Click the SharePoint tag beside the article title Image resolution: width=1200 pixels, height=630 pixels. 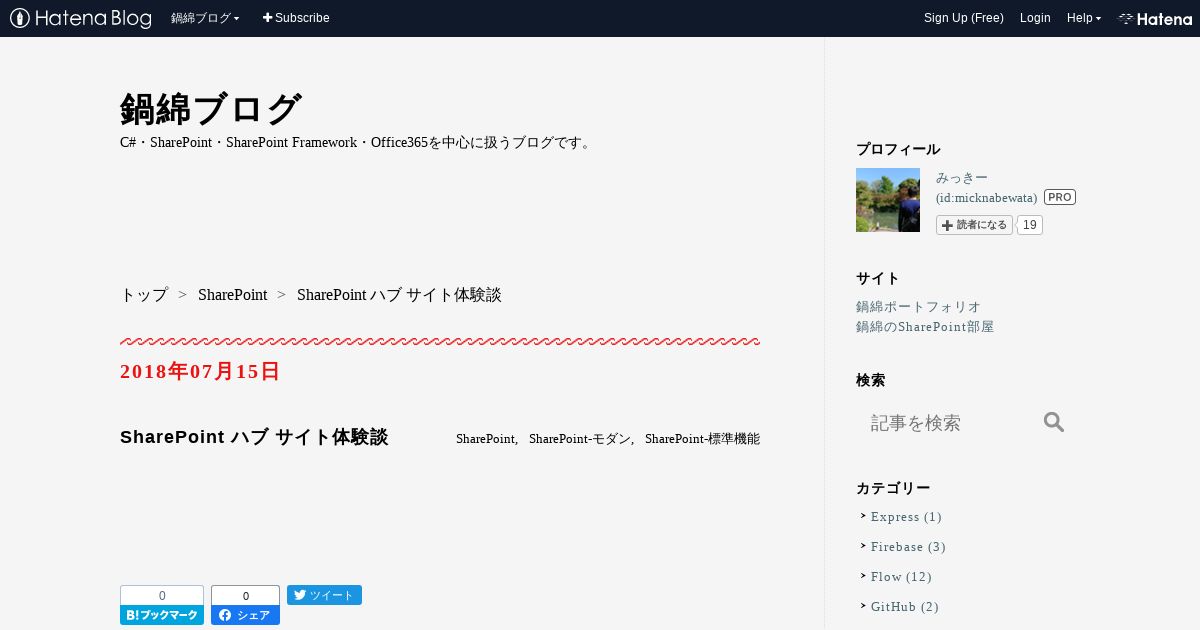click(486, 439)
